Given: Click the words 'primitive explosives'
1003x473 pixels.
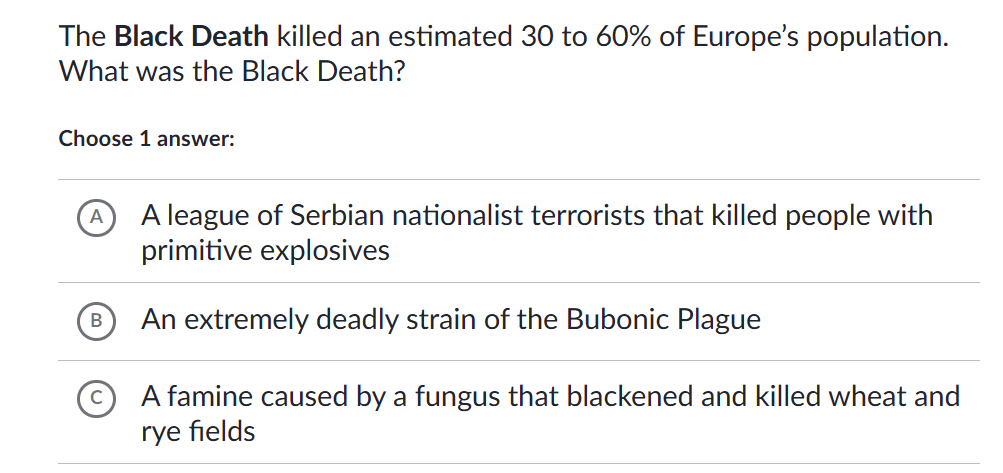Looking at the screenshot, I should tap(265, 250).
